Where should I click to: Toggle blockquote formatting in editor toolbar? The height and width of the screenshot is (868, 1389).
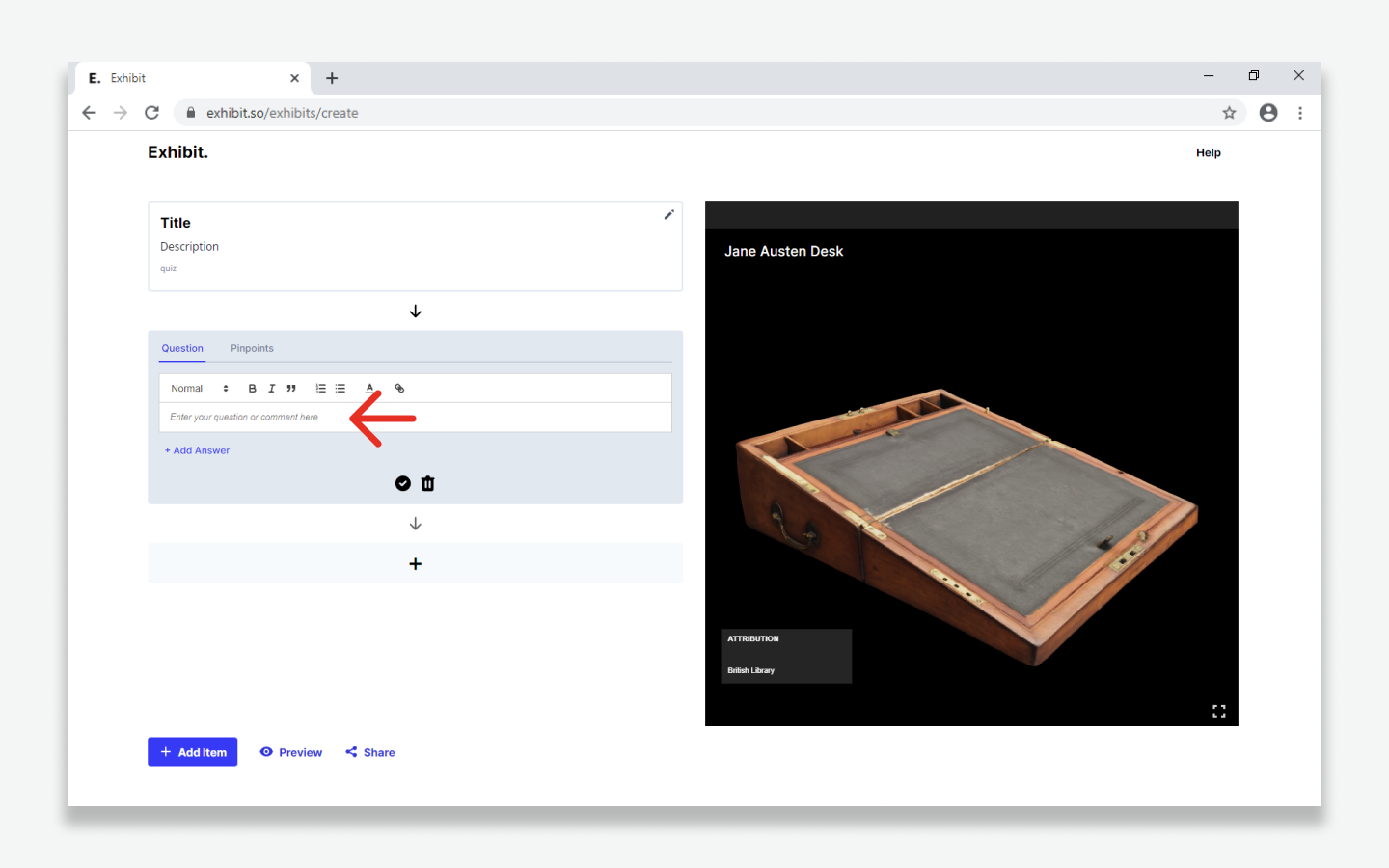click(290, 389)
